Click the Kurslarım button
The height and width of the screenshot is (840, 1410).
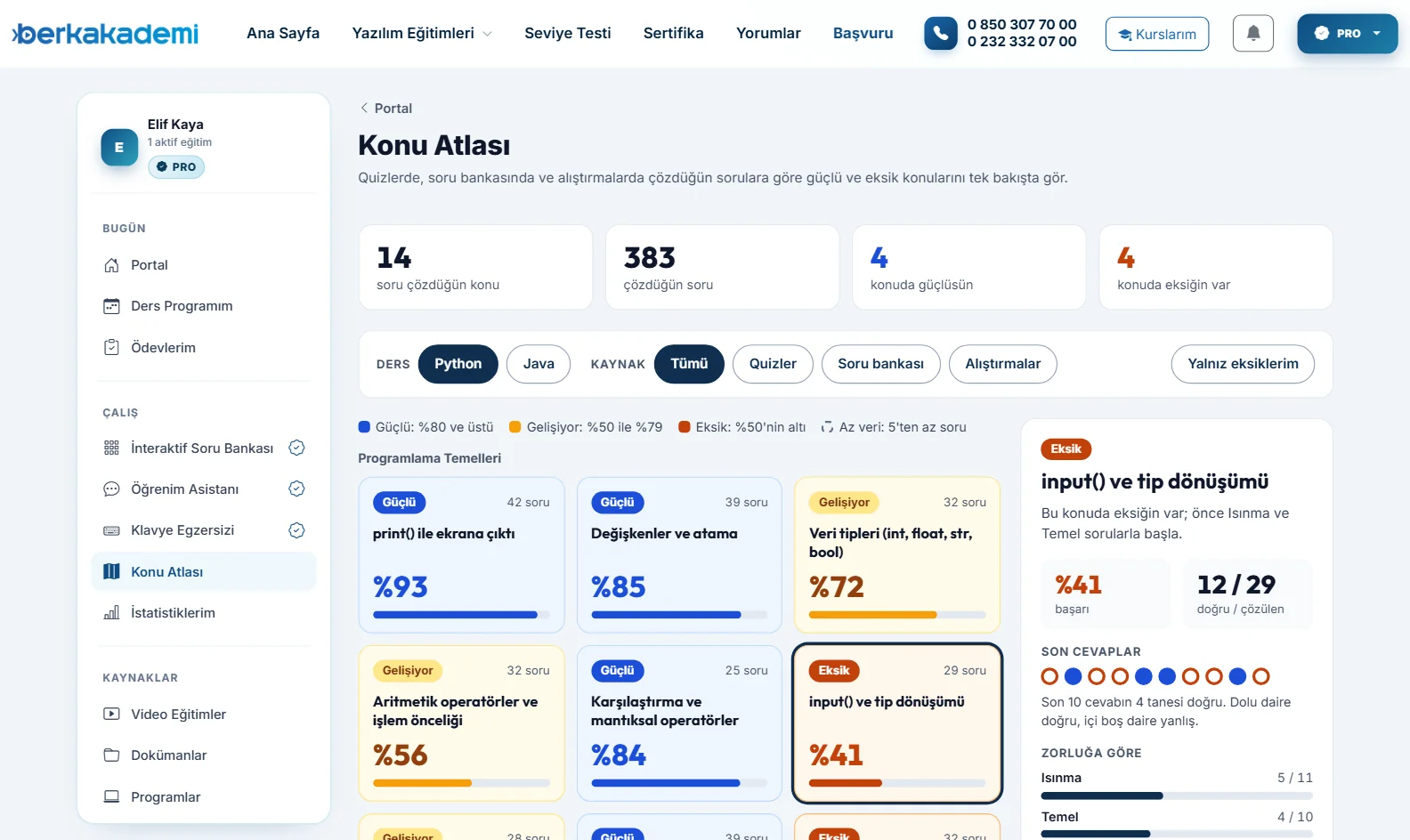(x=1157, y=34)
